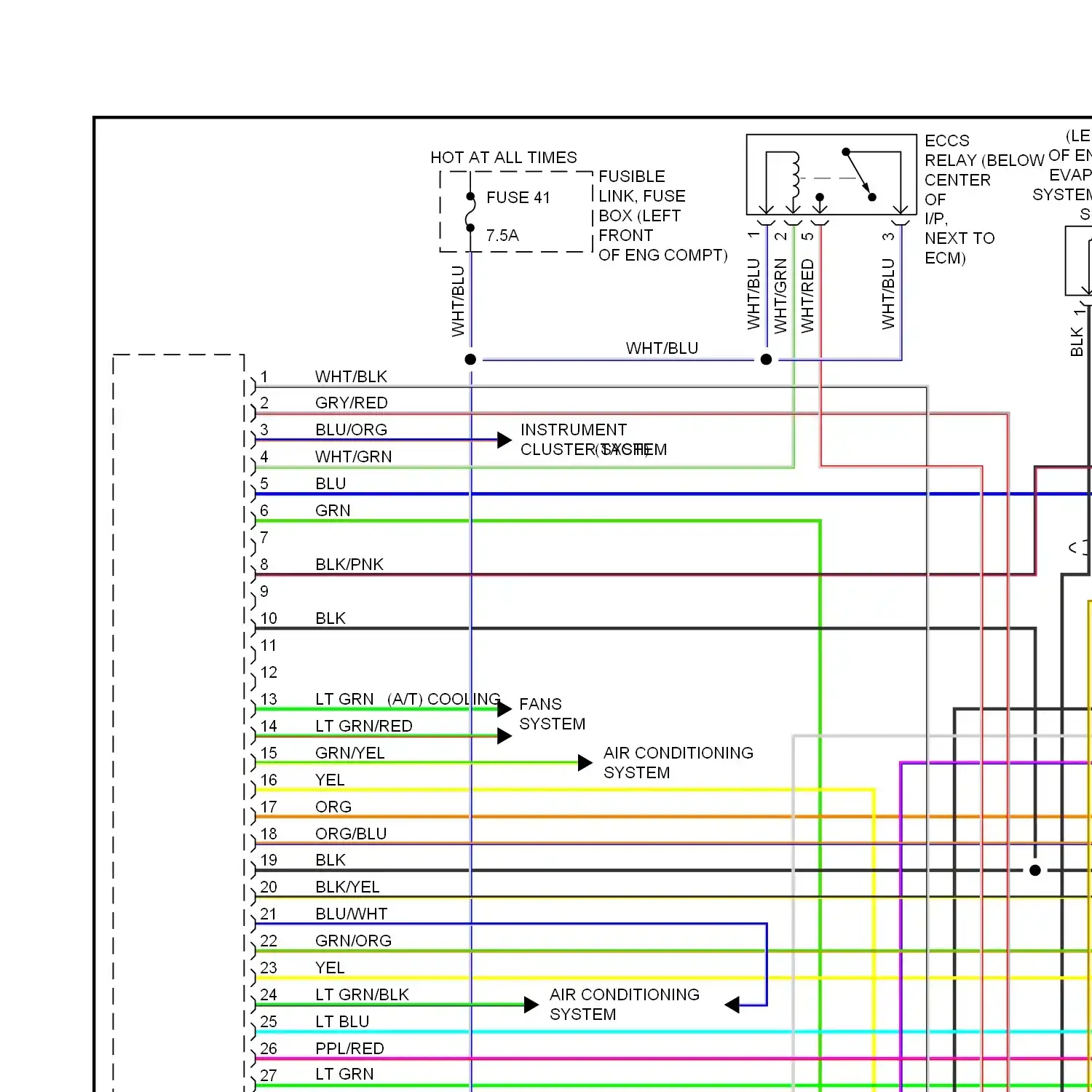Image resolution: width=1092 pixels, height=1092 pixels.
Task: Click the HOT AT ALL TIMES label
Action: (x=503, y=157)
